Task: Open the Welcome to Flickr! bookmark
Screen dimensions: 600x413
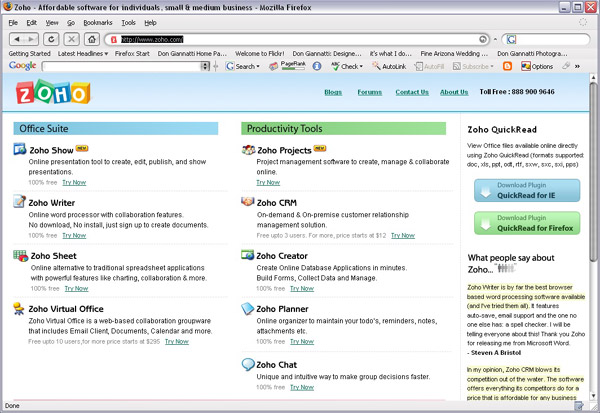Action: pyautogui.click(x=259, y=54)
